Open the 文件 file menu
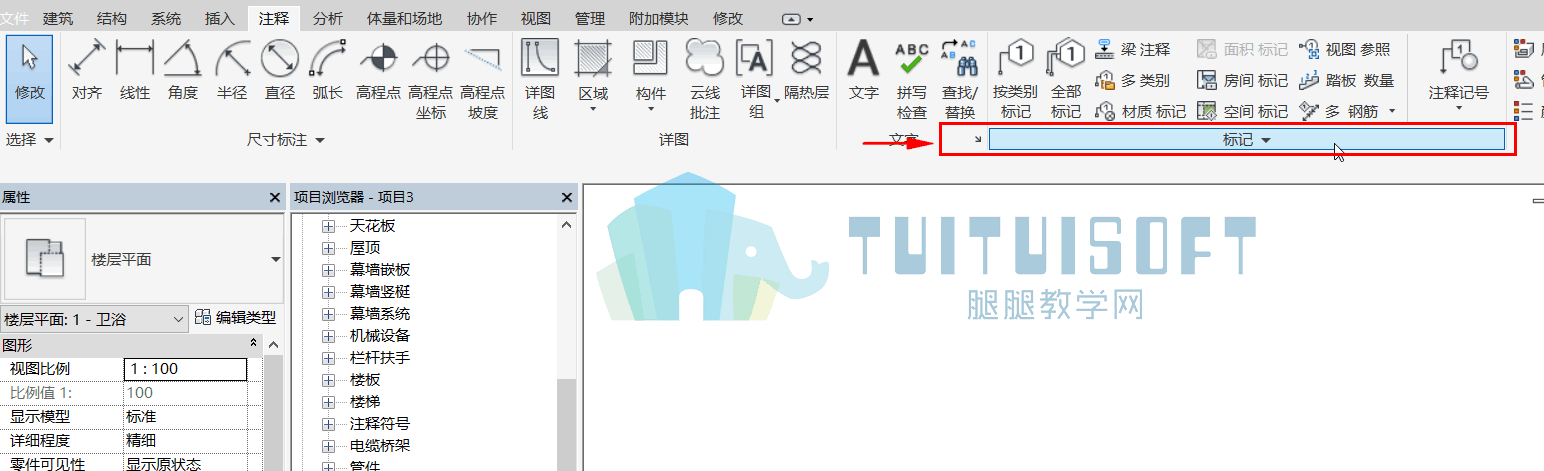 click(x=15, y=18)
